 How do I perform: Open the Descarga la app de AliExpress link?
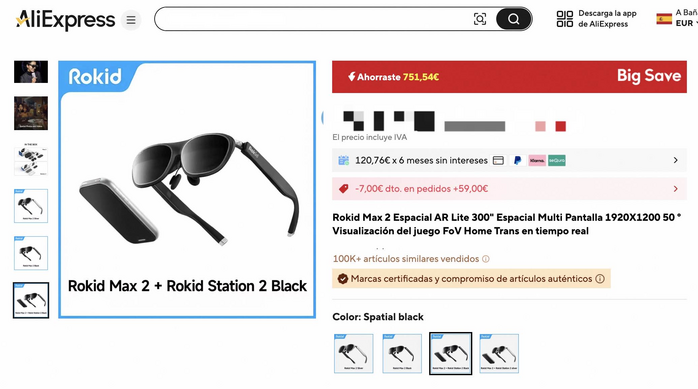click(x=607, y=19)
